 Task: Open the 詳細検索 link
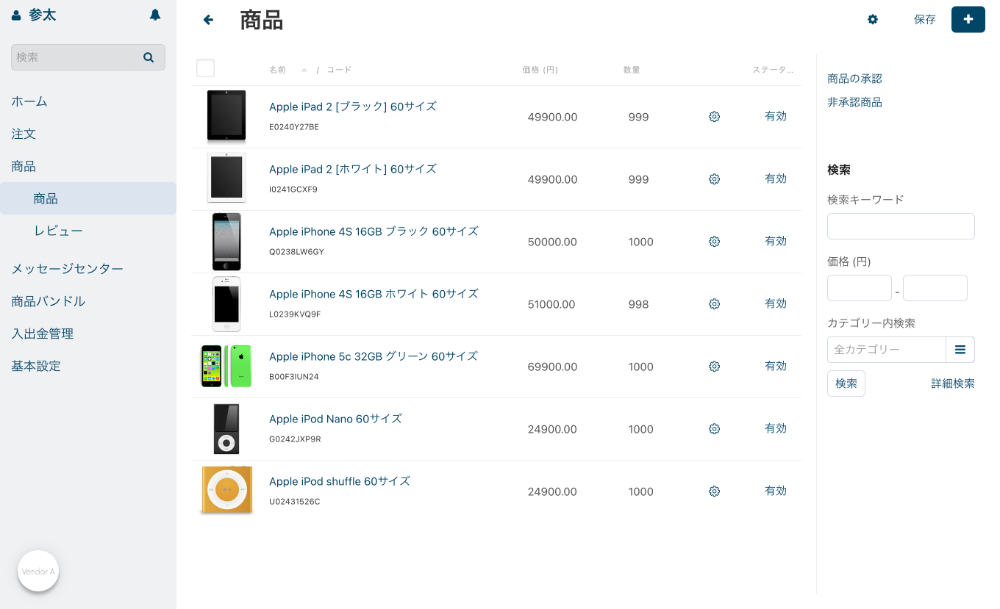pyautogui.click(x=953, y=383)
